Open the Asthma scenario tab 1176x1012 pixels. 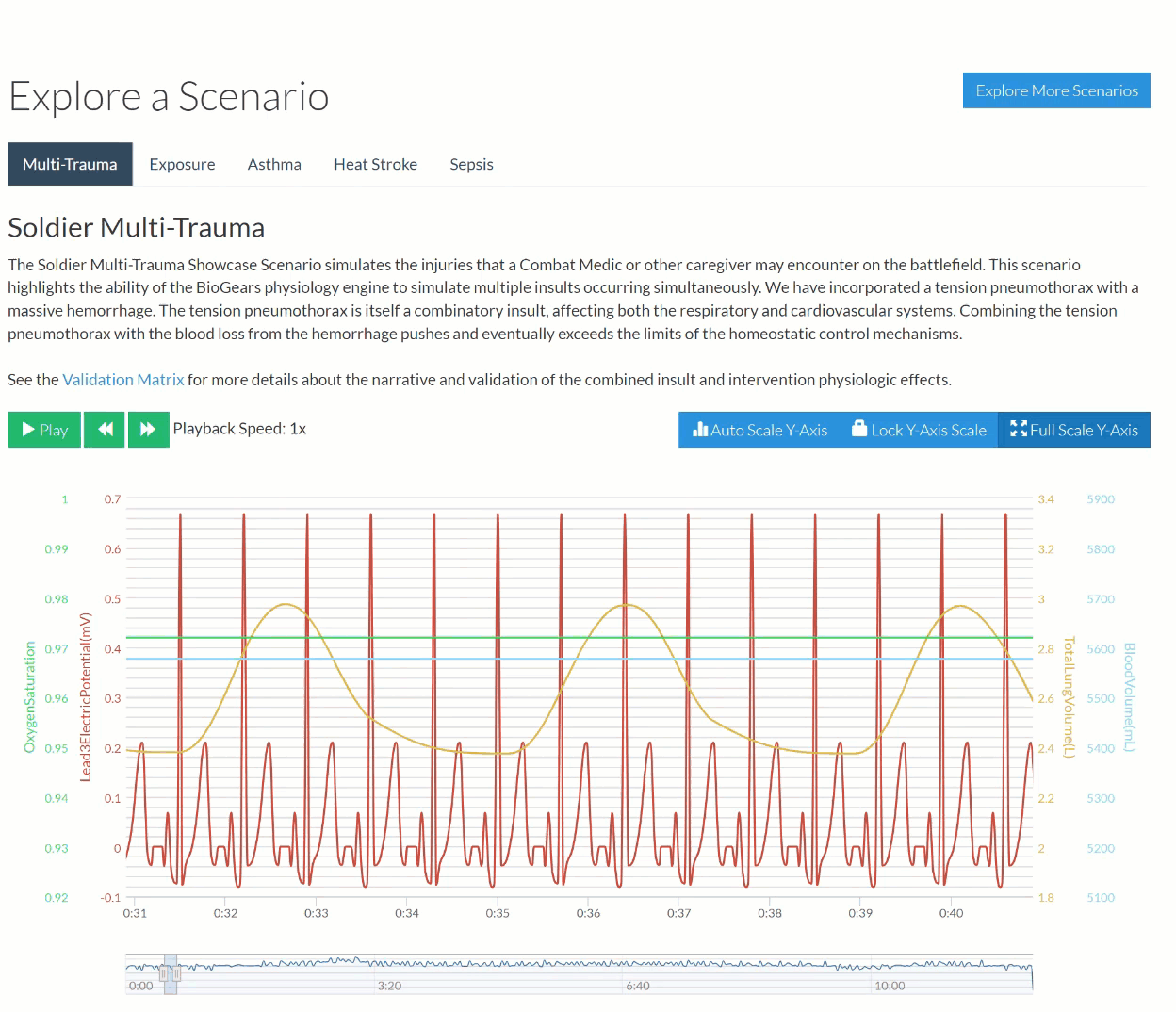click(274, 164)
